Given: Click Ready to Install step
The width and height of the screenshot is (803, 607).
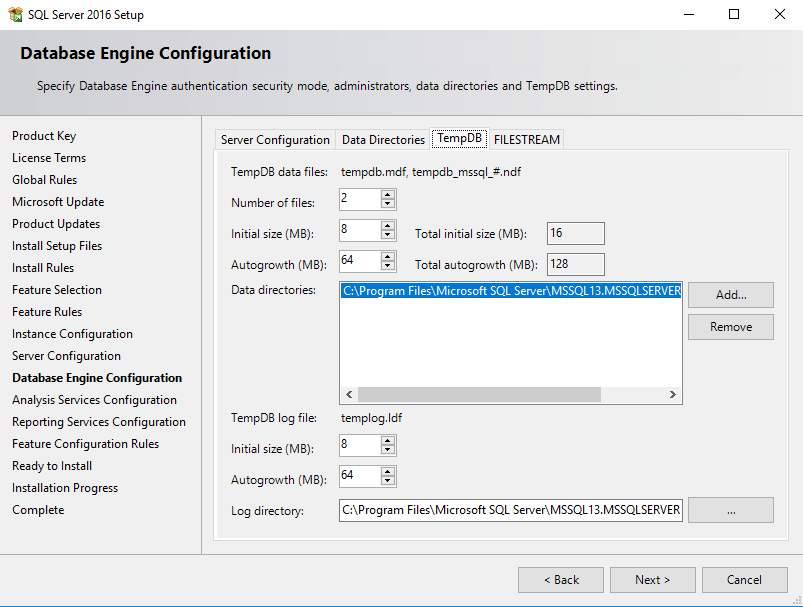Looking at the screenshot, I should tap(52, 466).
